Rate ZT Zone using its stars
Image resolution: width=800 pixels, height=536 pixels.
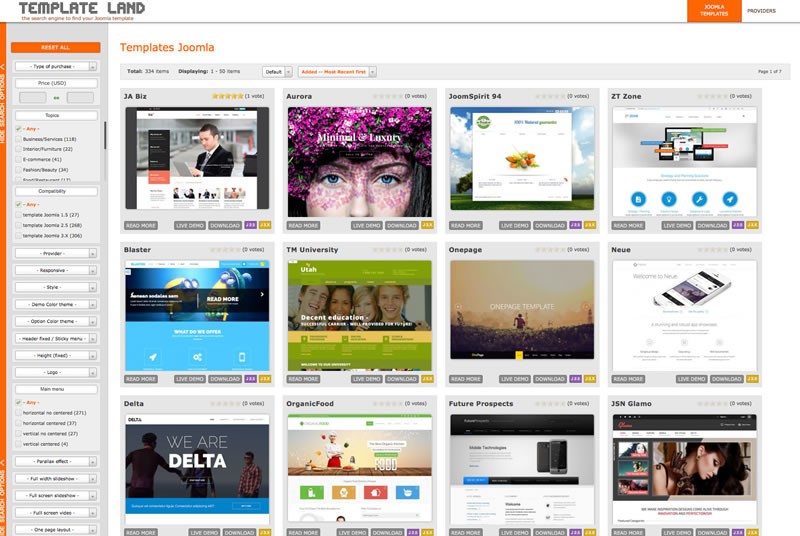[713, 96]
